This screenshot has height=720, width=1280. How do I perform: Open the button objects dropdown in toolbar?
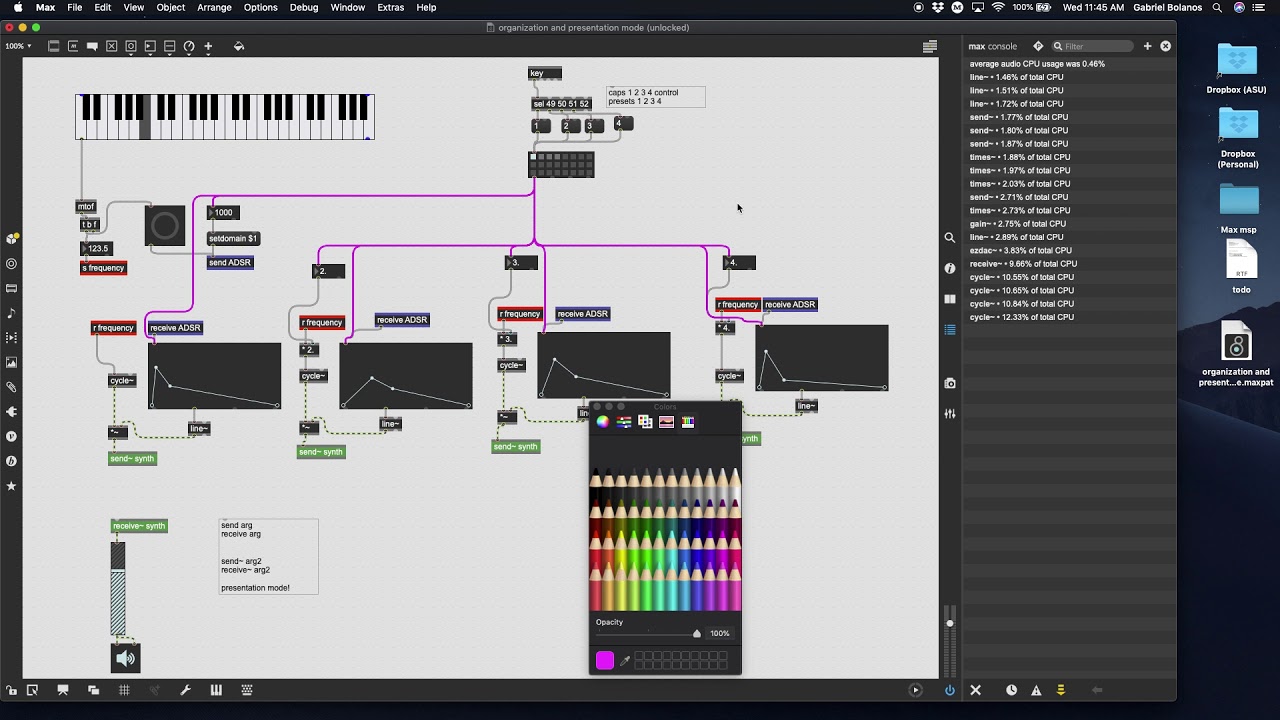(131, 46)
